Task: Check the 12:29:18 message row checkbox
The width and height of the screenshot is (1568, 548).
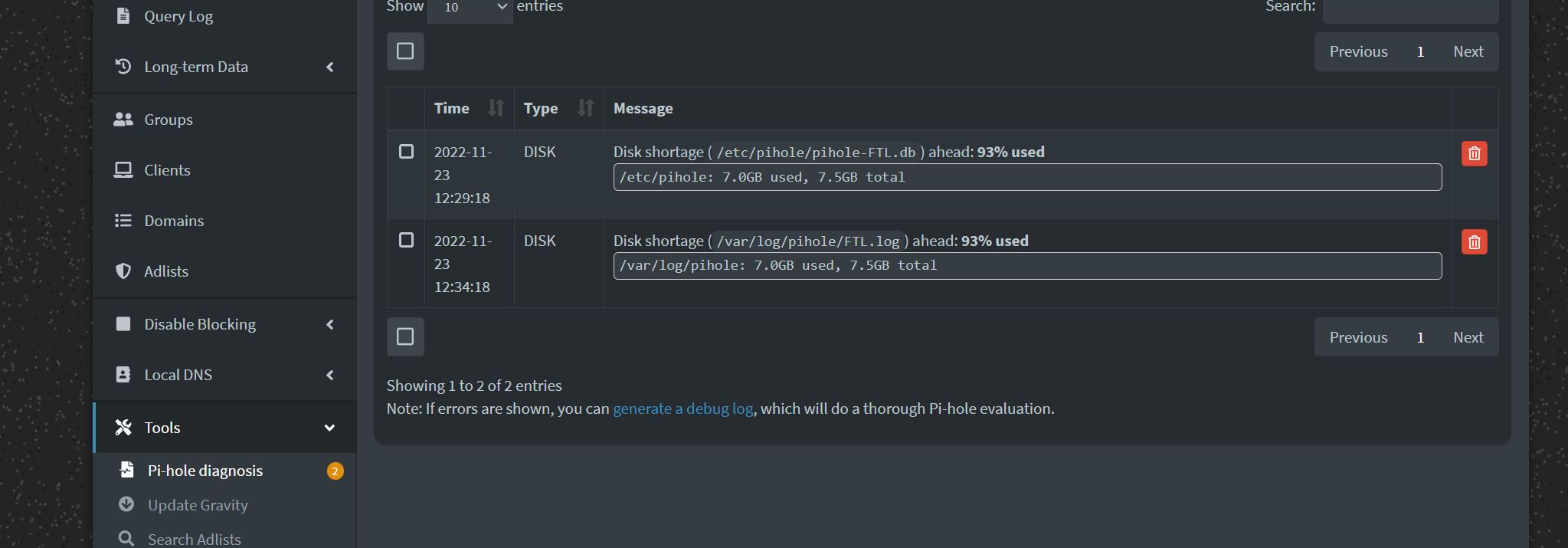Action: point(406,152)
